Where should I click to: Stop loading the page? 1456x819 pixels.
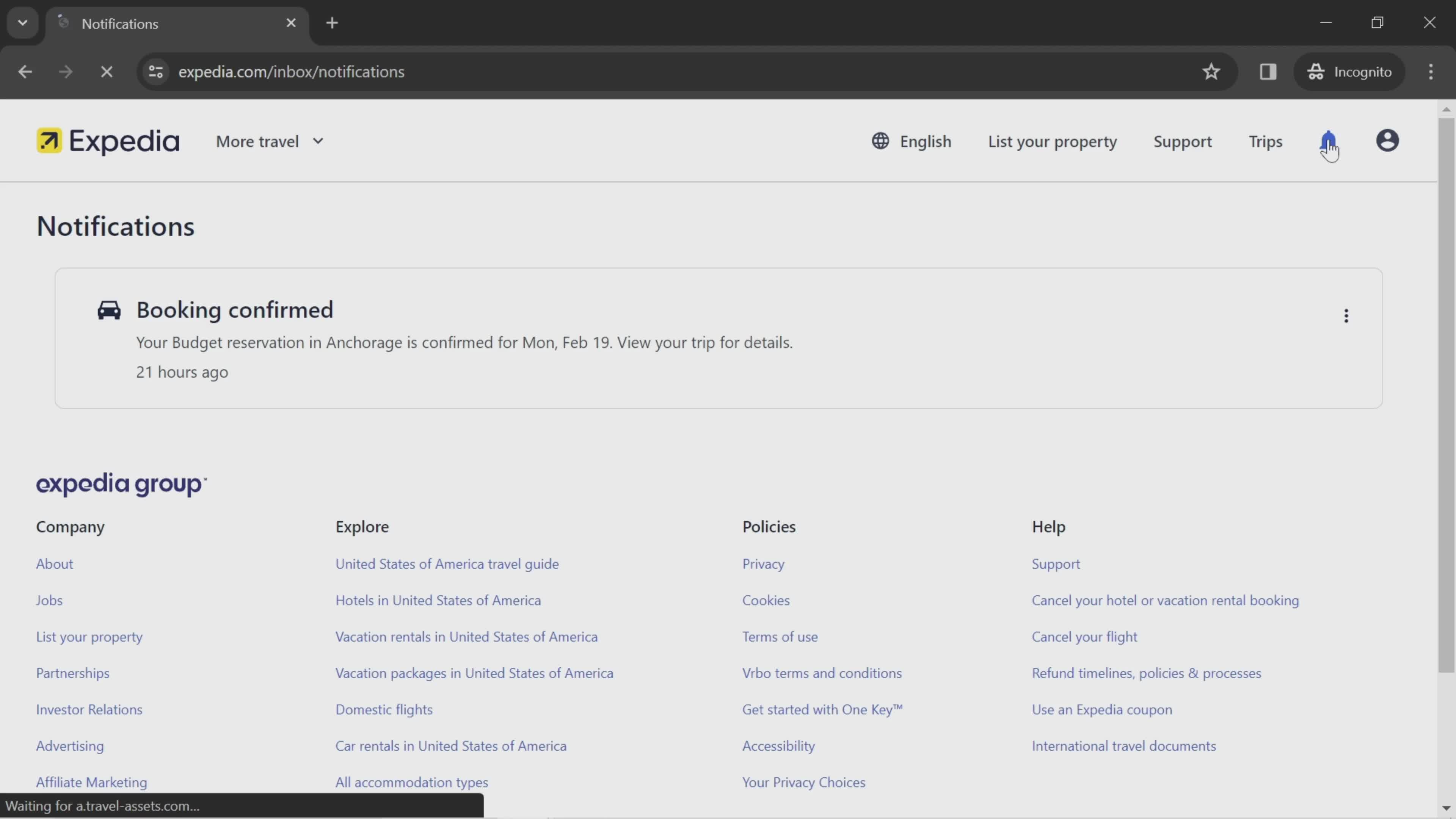(x=107, y=72)
